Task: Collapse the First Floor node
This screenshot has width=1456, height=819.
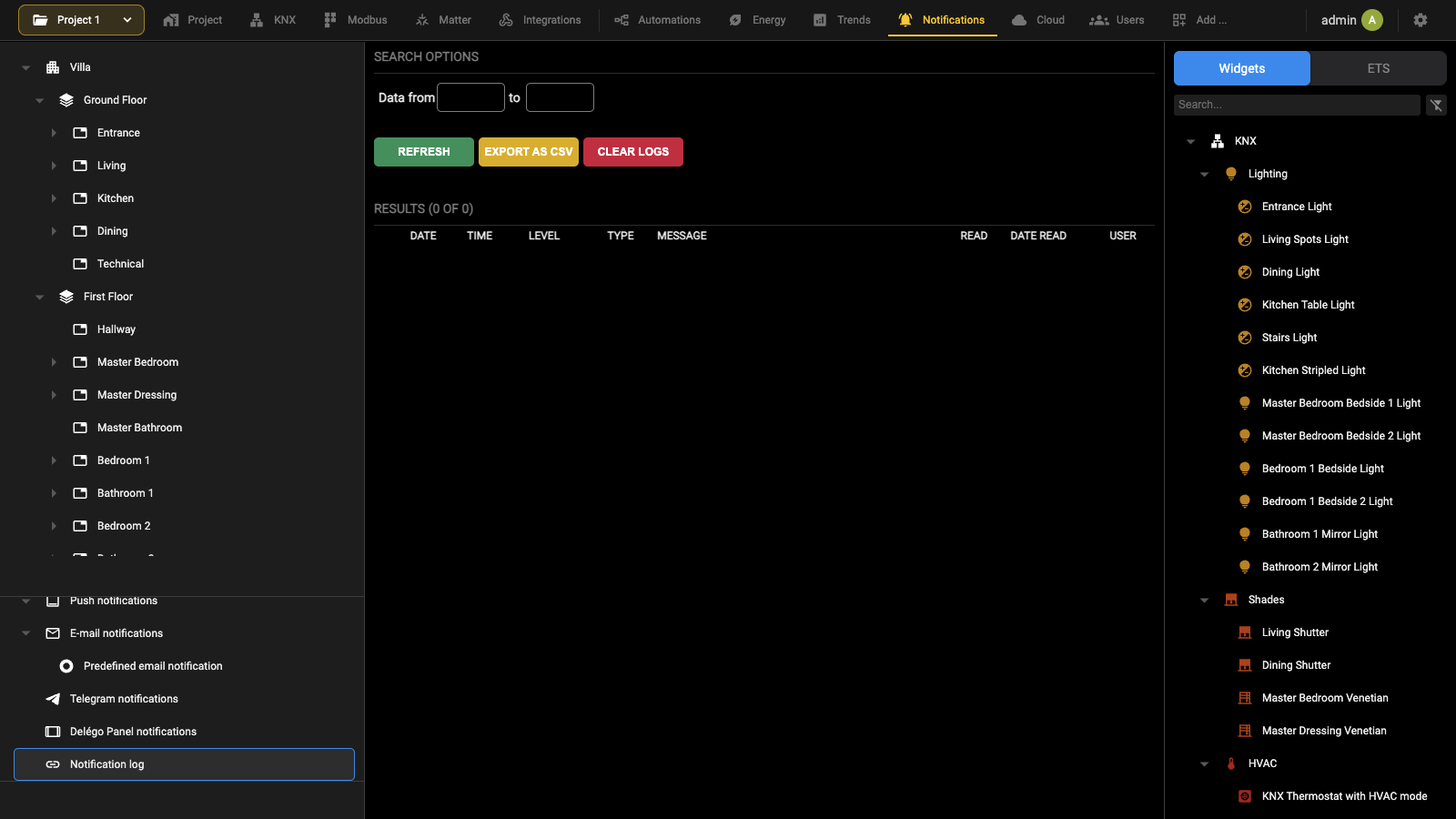Action: click(x=39, y=297)
